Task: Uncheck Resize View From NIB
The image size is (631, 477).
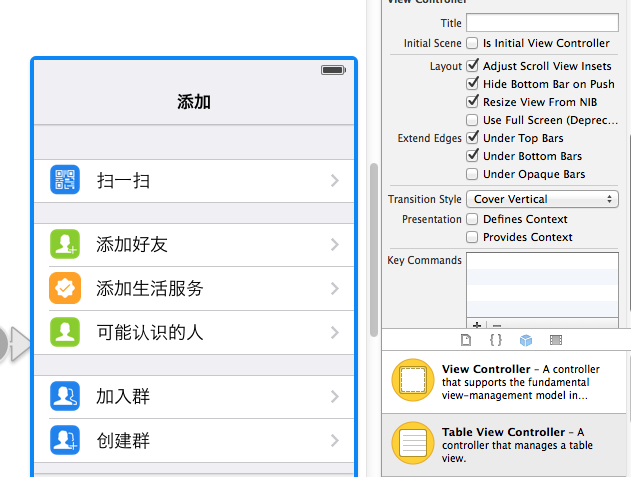Action: pyautogui.click(x=472, y=102)
